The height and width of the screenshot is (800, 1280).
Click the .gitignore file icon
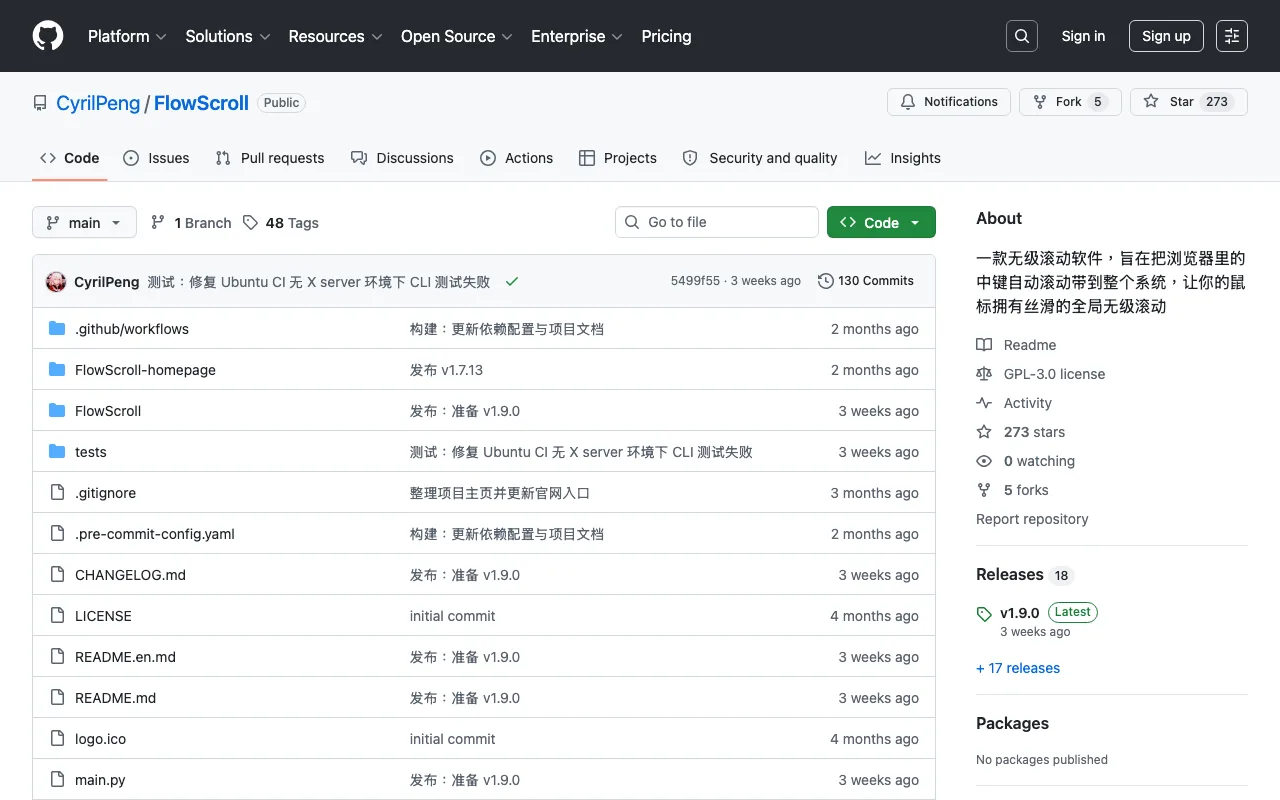point(57,493)
